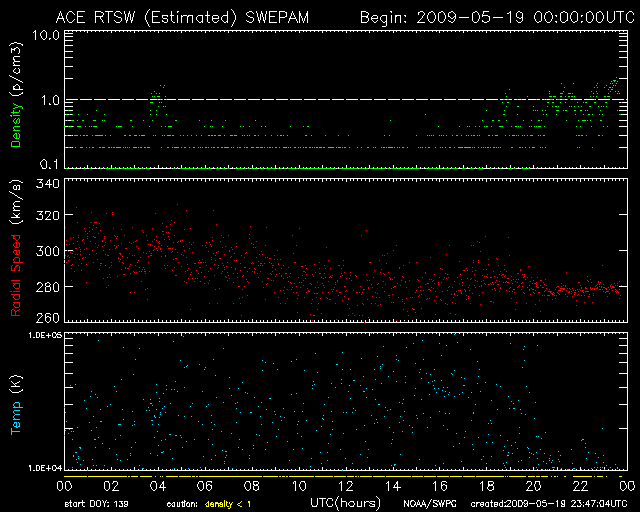Click the '260' speed axis tick label

point(47,318)
